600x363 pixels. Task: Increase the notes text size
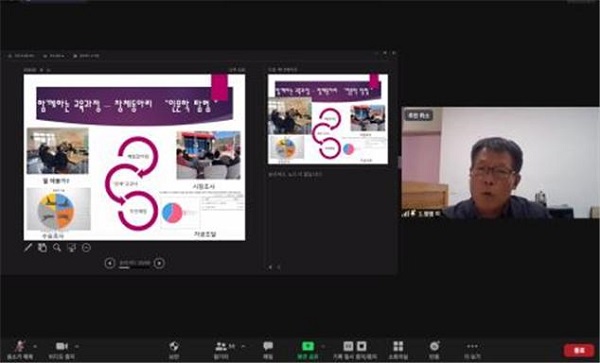click(x=271, y=267)
